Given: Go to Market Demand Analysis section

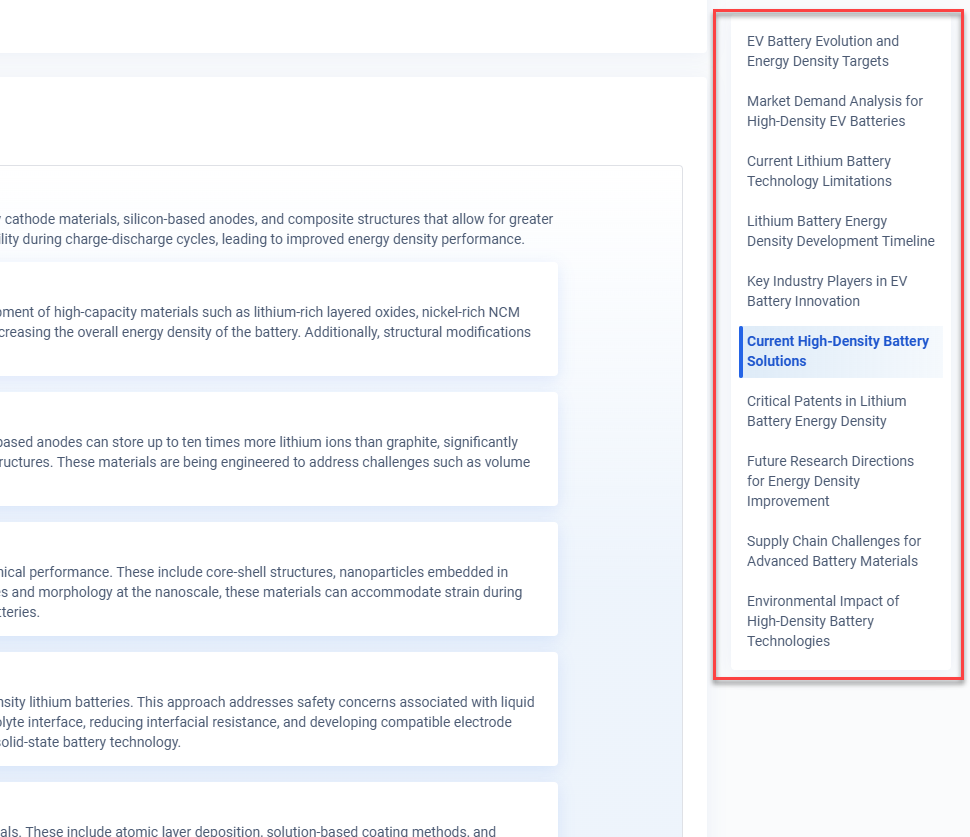Looking at the screenshot, I should pos(834,111).
